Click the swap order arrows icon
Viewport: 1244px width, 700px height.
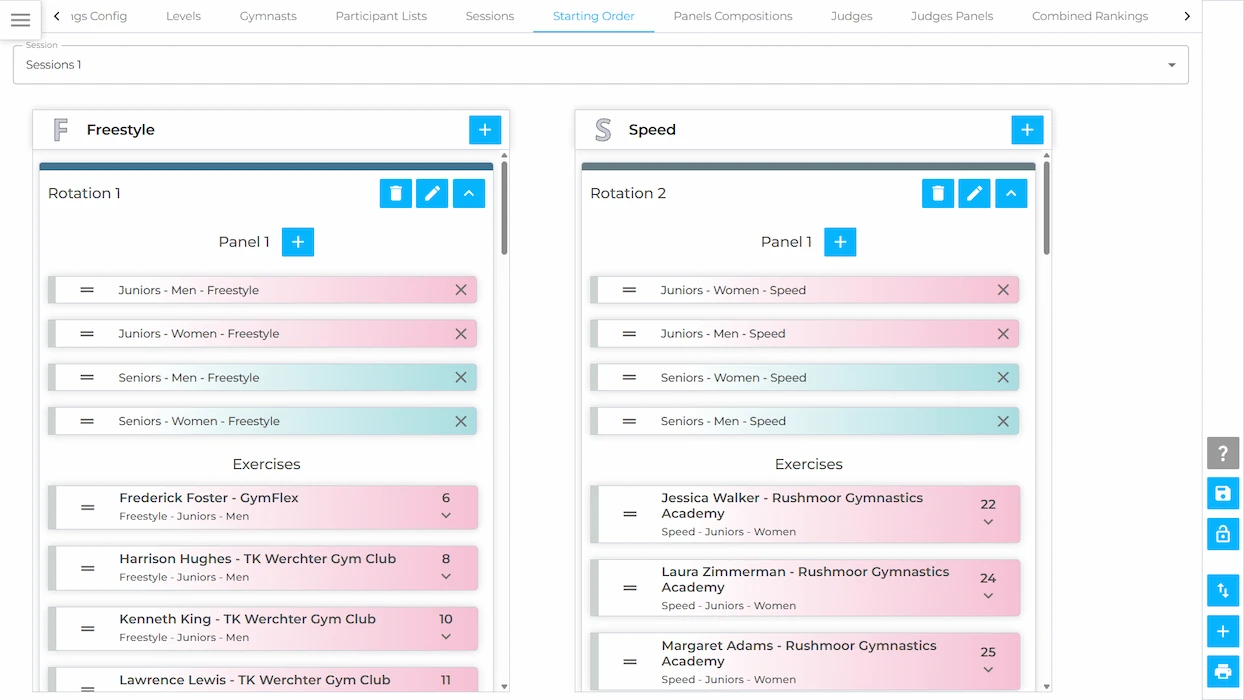(1222, 591)
